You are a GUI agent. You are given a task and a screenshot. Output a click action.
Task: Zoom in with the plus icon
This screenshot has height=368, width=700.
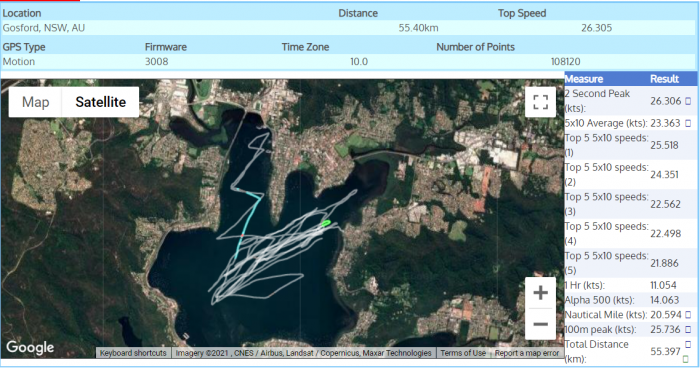coord(540,293)
